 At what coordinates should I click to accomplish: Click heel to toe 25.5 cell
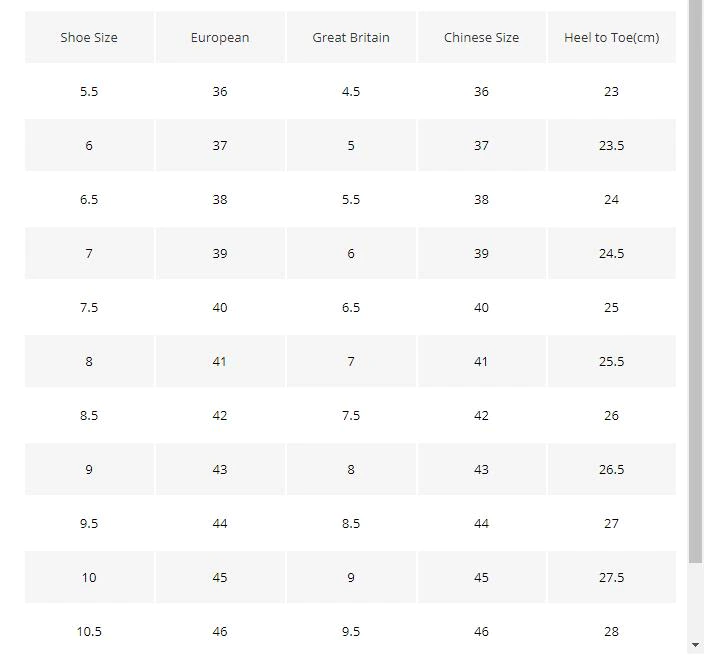(x=612, y=361)
